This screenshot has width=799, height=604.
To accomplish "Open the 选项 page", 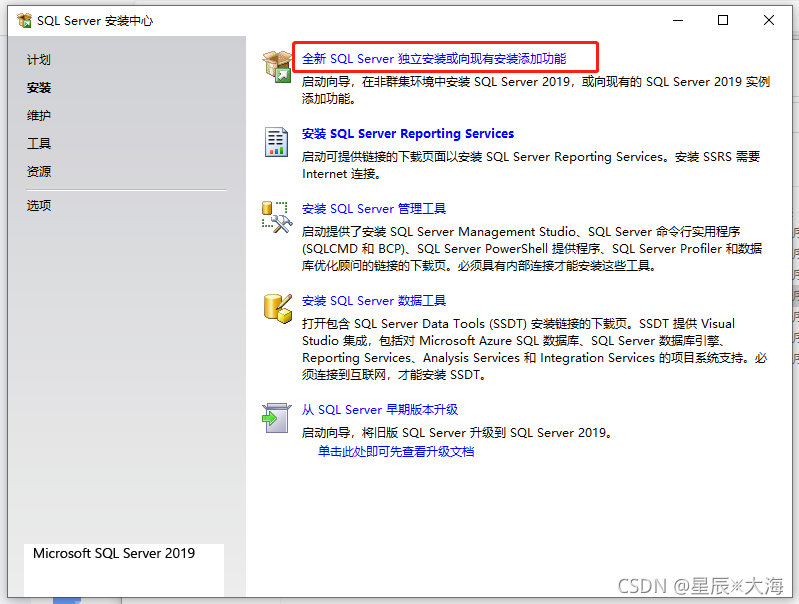I will (x=39, y=205).
